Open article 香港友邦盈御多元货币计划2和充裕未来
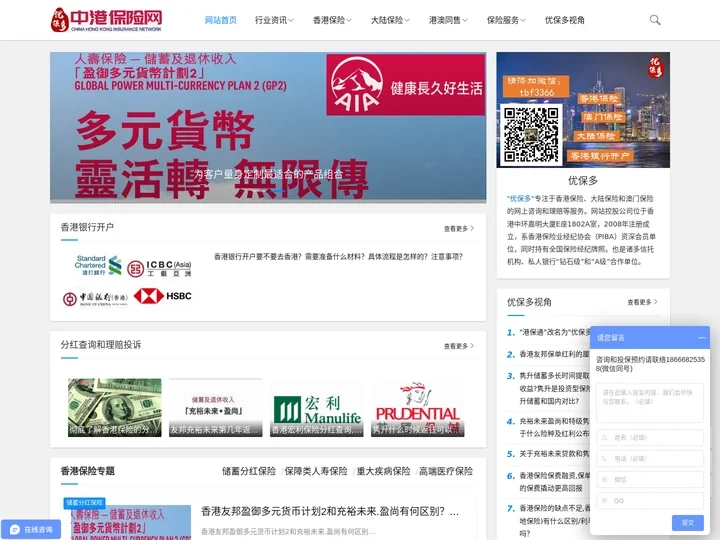The image size is (720, 540). pos(330,512)
